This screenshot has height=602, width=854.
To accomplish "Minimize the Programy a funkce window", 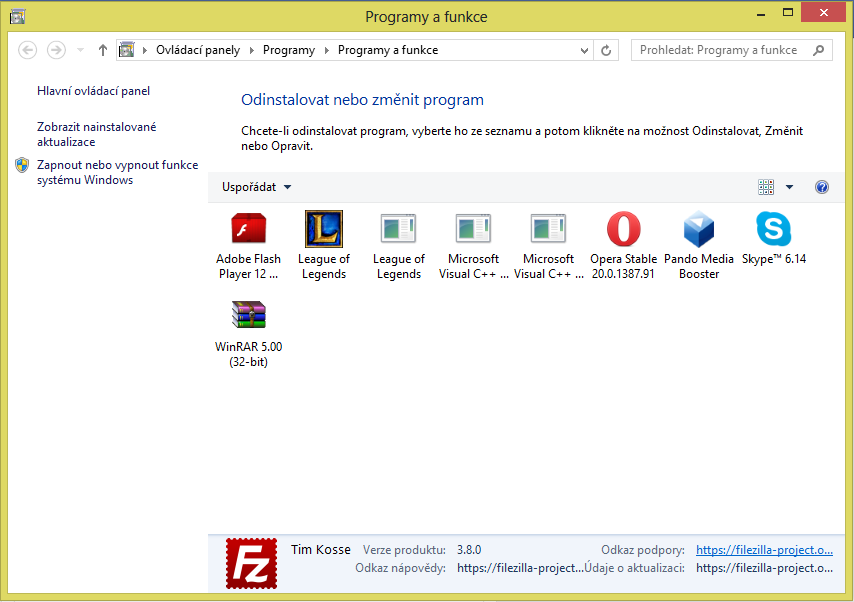I will tap(761, 14).
